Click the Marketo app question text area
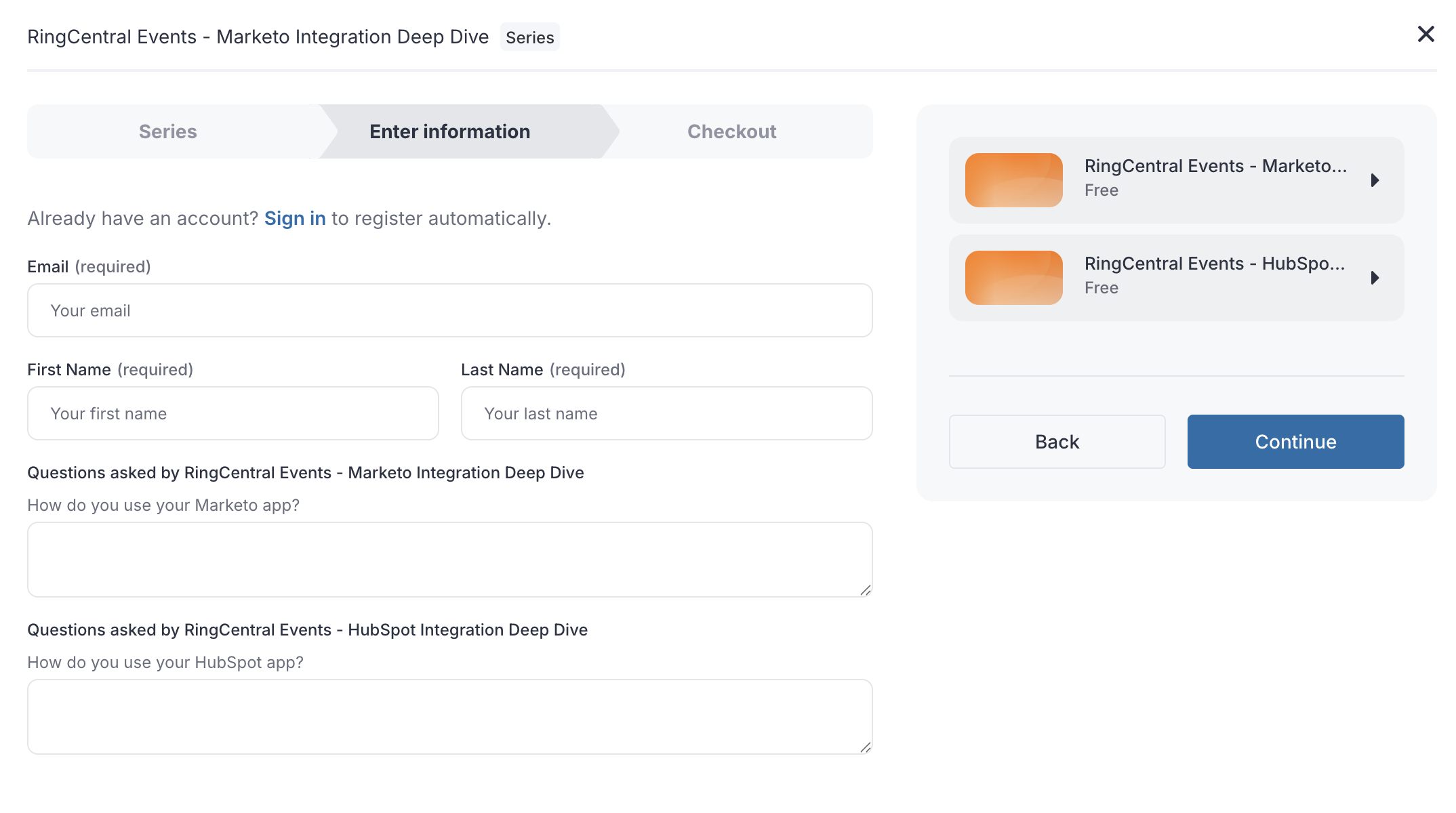The width and height of the screenshot is (1456, 813). tap(450, 560)
